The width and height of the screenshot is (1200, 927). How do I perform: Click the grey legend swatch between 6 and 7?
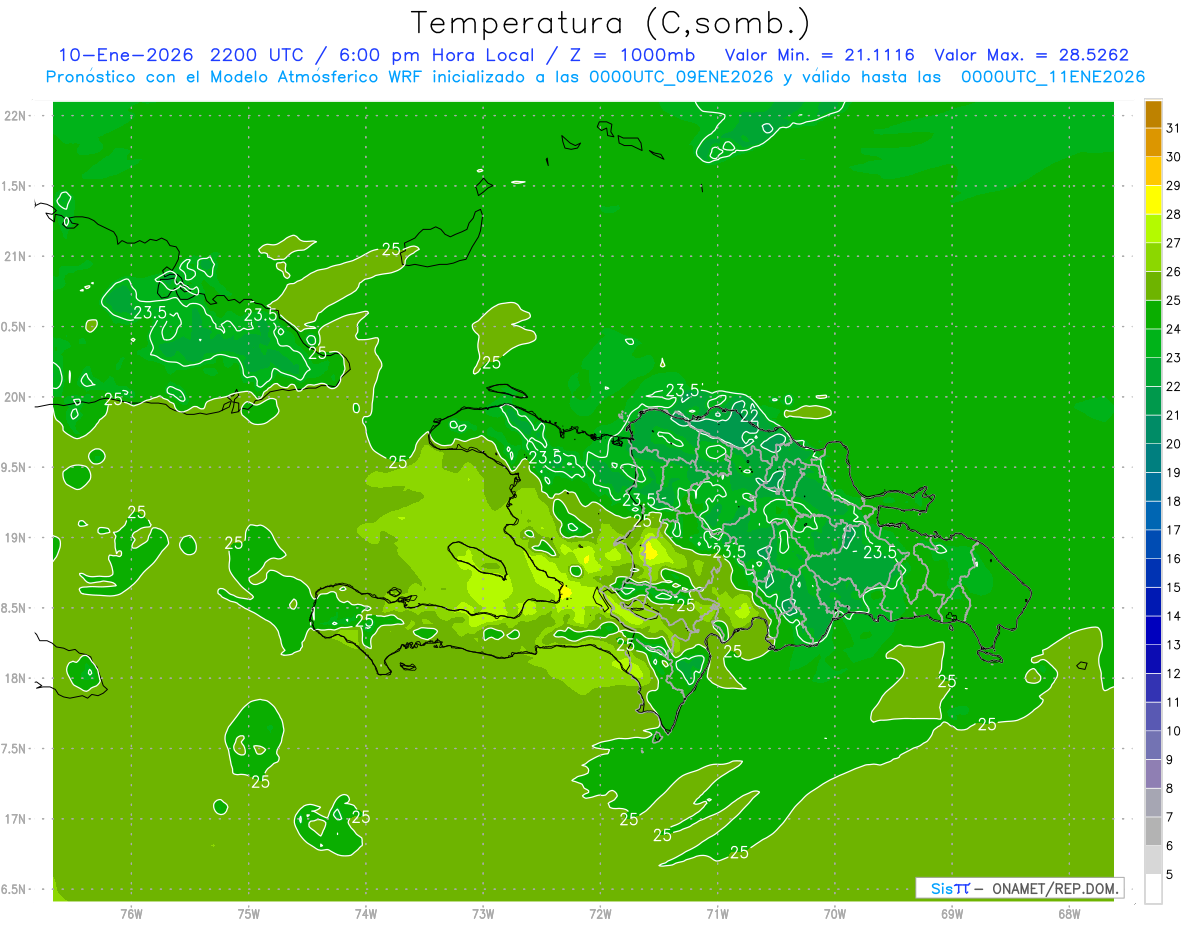pyautogui.click(x=1153, y=831)
